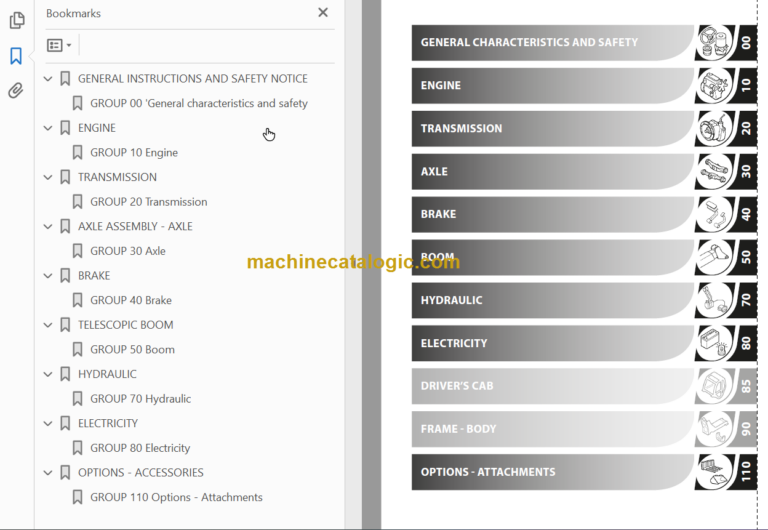Select the BRAKE bookmark label
The width and height of the screenshot is (768, 530).
click(x=94, y=276)
